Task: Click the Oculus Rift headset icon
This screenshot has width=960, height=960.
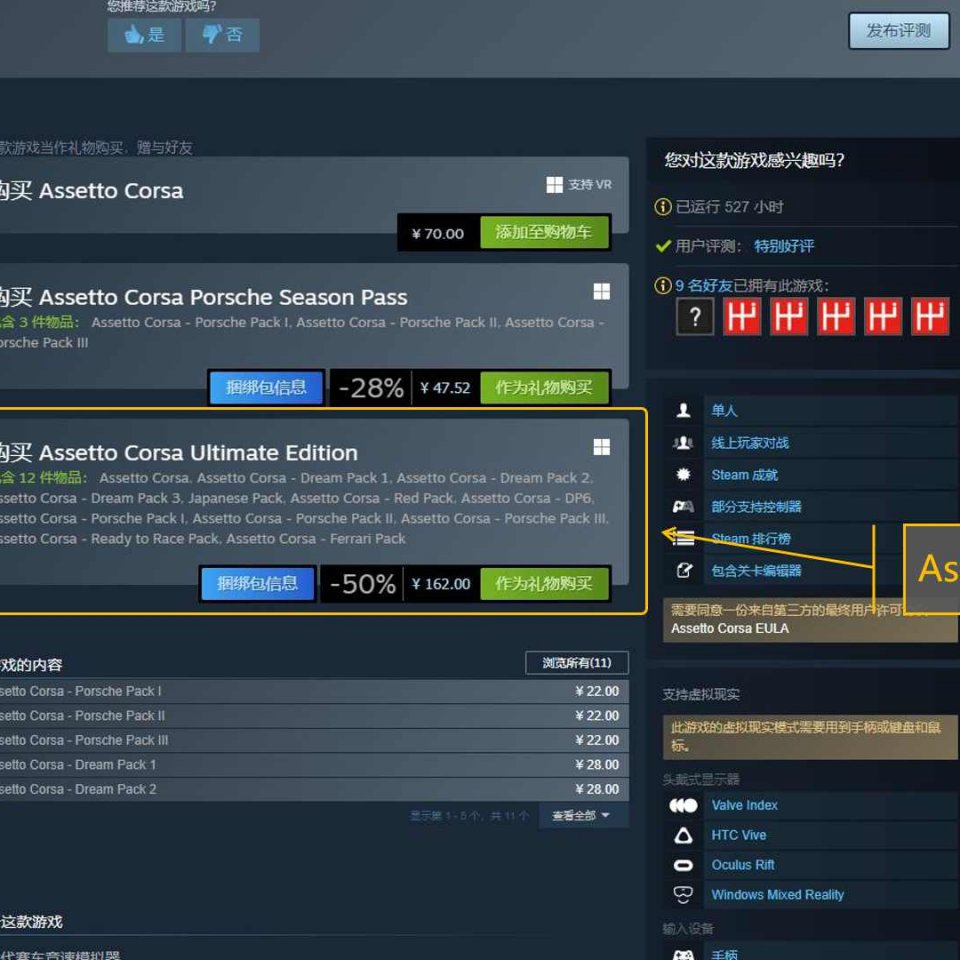Action: (x=683, y=865)
